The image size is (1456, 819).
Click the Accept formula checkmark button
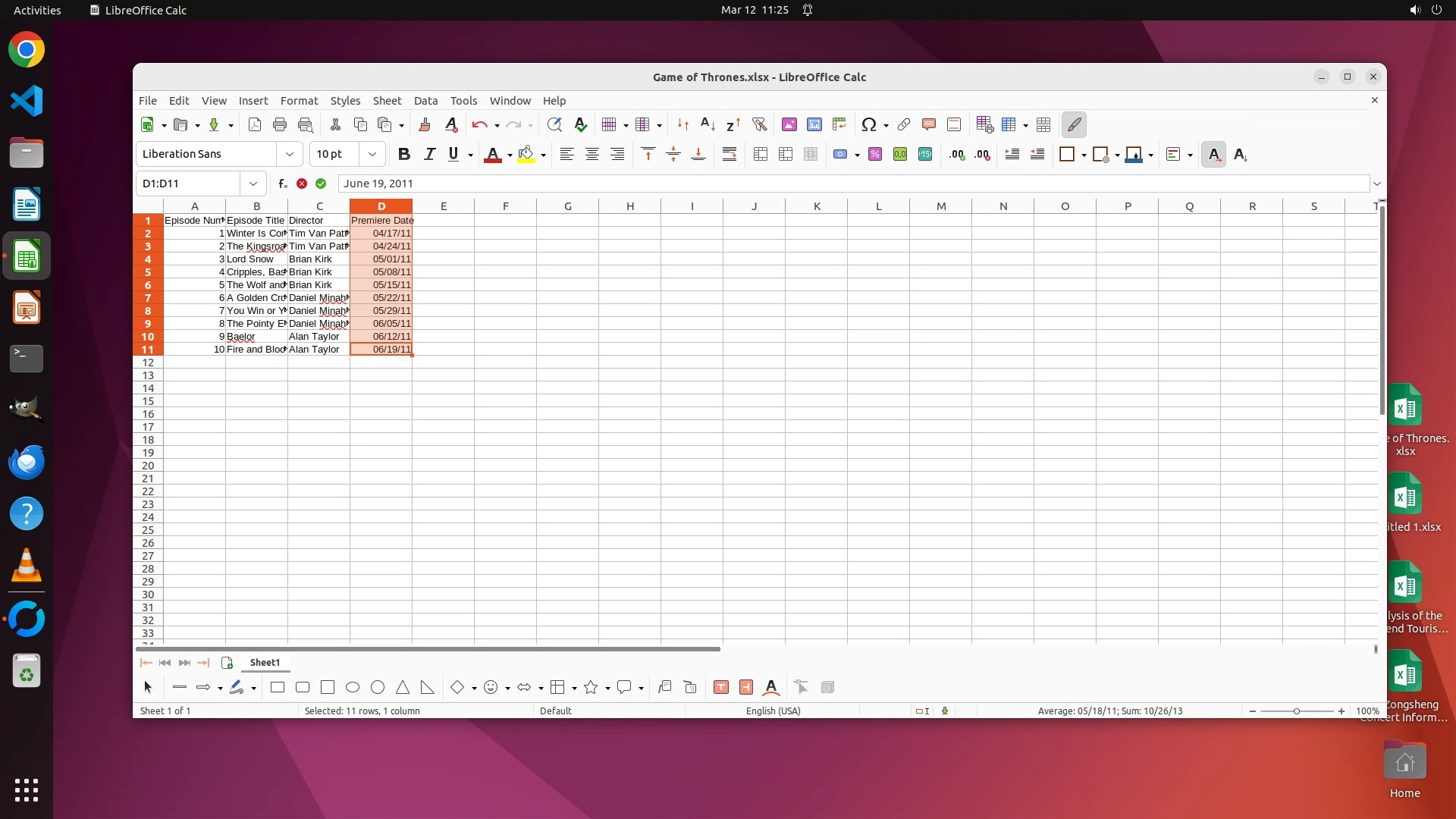tap(321, 184)
